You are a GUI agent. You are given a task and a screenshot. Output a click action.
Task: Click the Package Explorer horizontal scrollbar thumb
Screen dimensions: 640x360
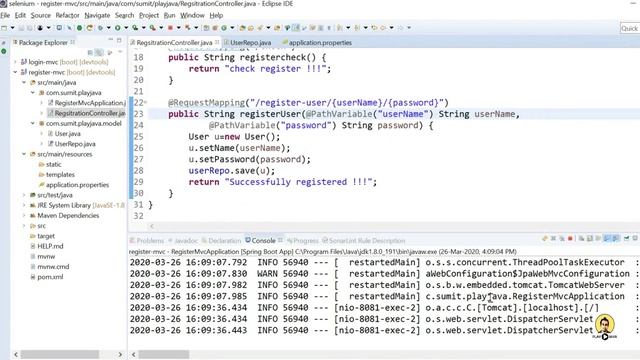tap(60, 354)
